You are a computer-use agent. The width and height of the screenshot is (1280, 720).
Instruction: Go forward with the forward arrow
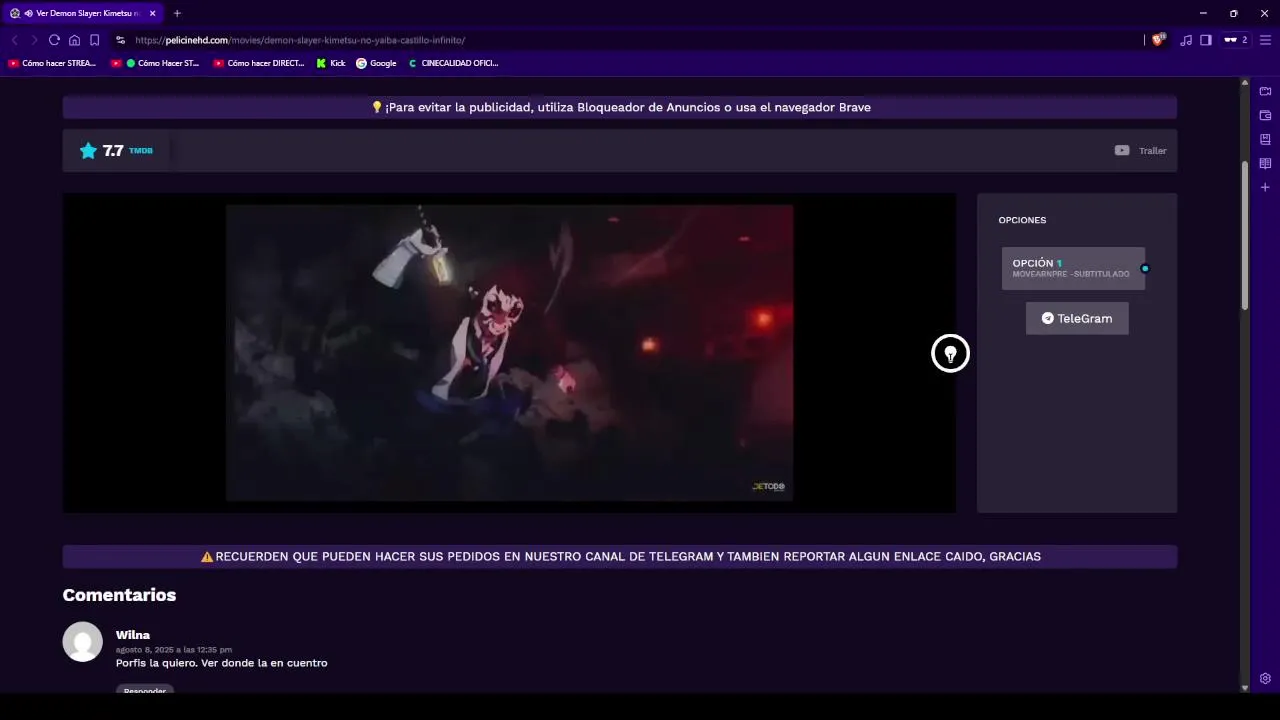(34, 40)
